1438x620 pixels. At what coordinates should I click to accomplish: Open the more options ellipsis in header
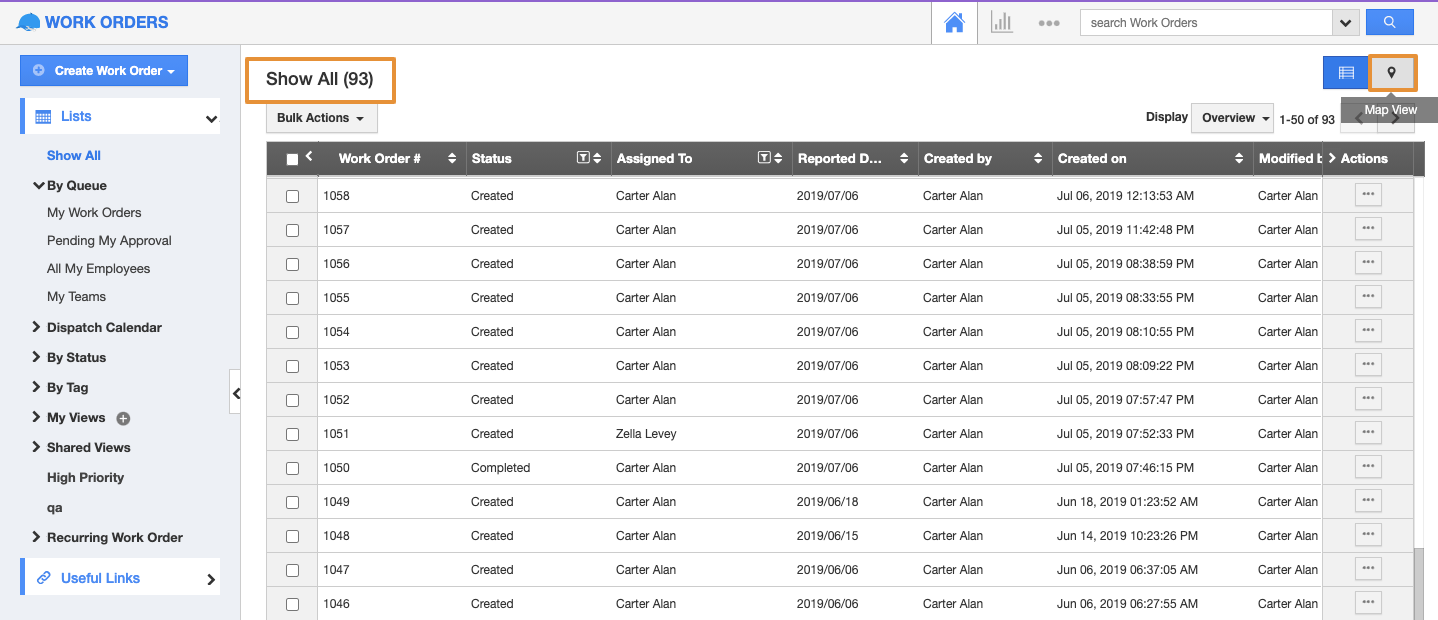pos(1048,23)
